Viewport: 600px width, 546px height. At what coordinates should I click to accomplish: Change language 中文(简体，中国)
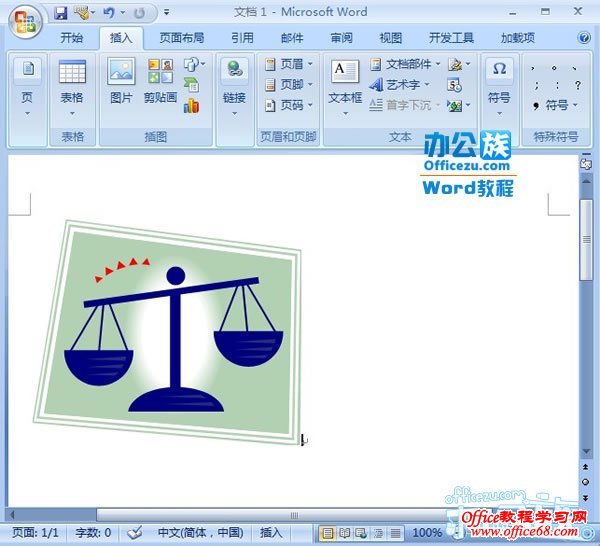[x=201, y=533]
